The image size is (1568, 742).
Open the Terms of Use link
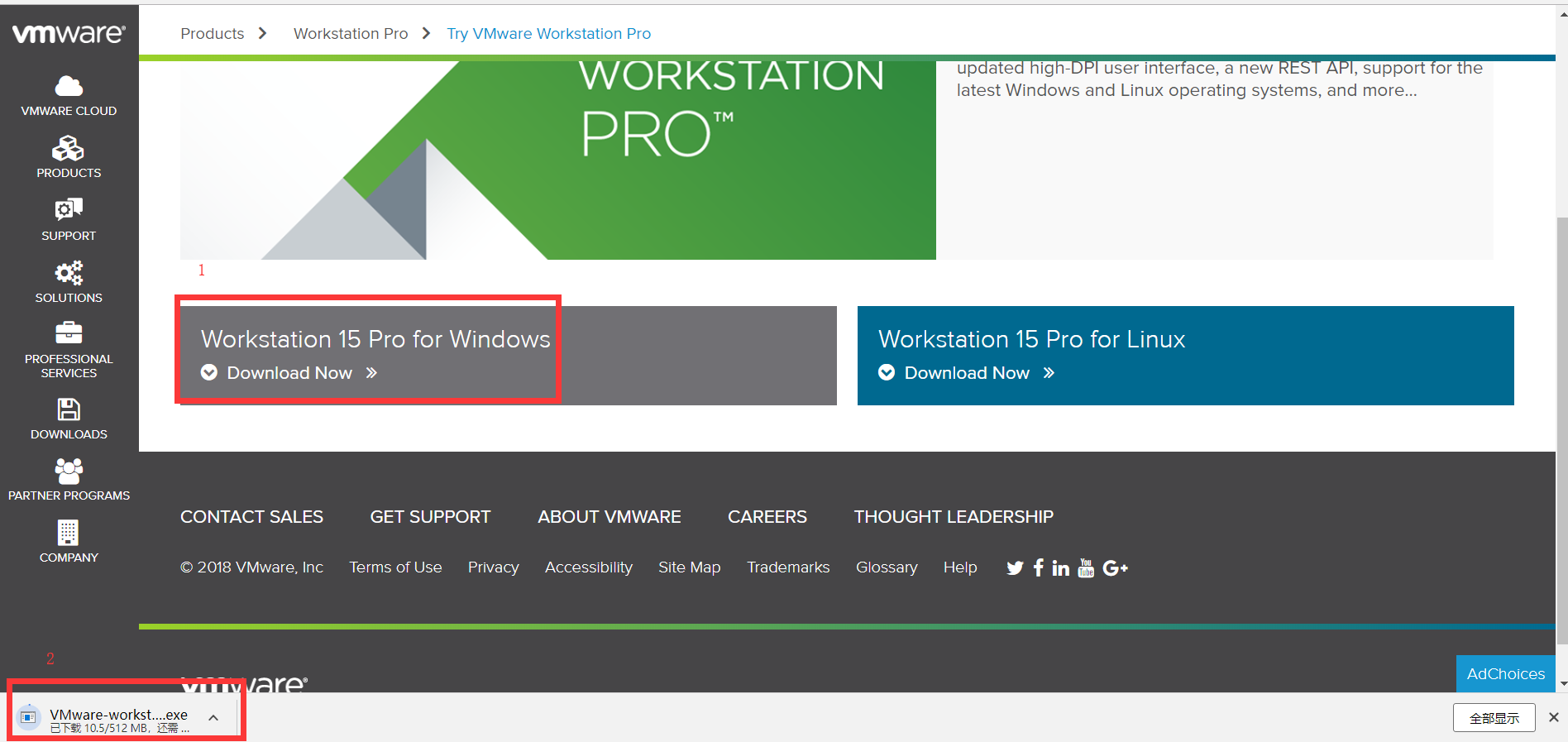point(395,567)
